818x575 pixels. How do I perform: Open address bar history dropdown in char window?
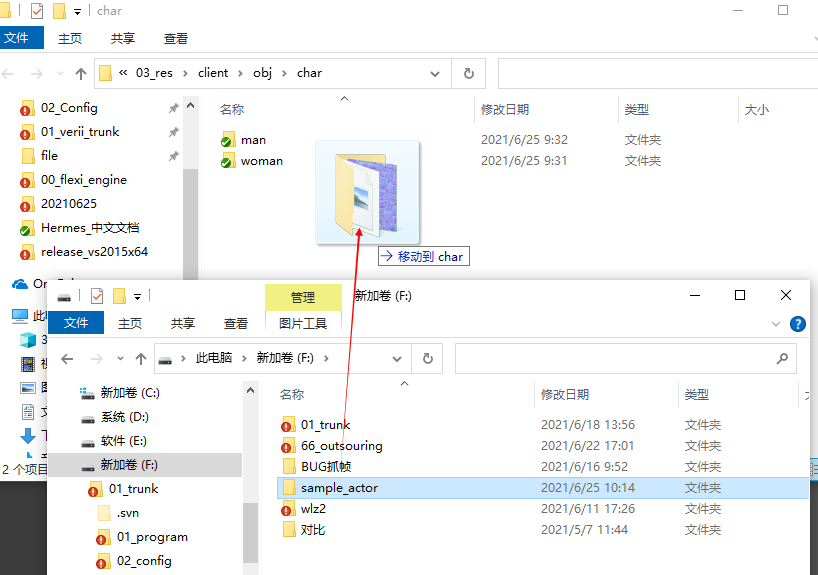click(x=435, y=73)
